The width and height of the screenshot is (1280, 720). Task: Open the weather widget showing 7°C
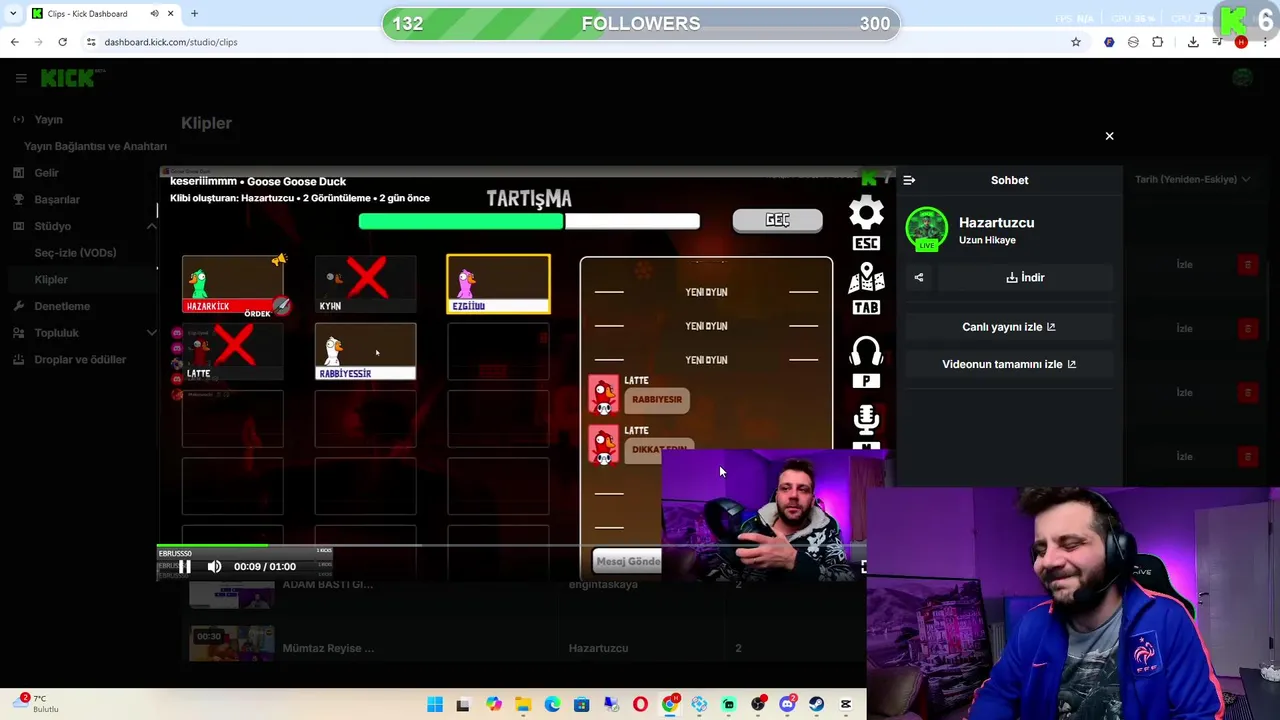(x=38, y=704)
